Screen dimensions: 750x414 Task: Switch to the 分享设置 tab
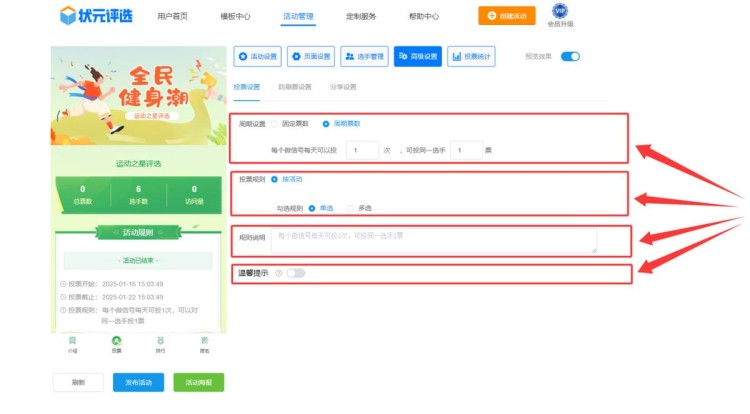tap(343, 87)
